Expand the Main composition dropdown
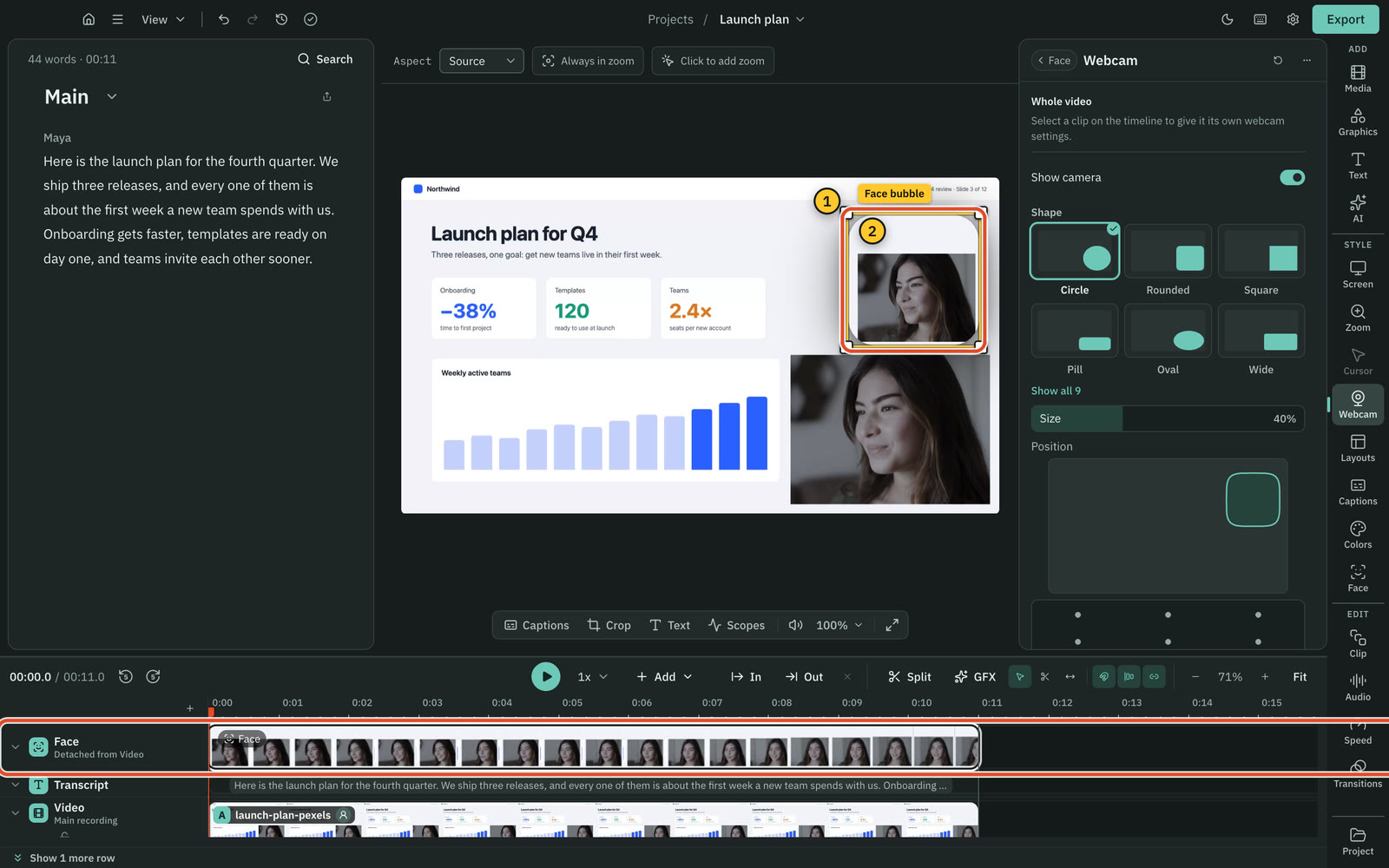1389x868 pixels. click(x=112, y=96)
